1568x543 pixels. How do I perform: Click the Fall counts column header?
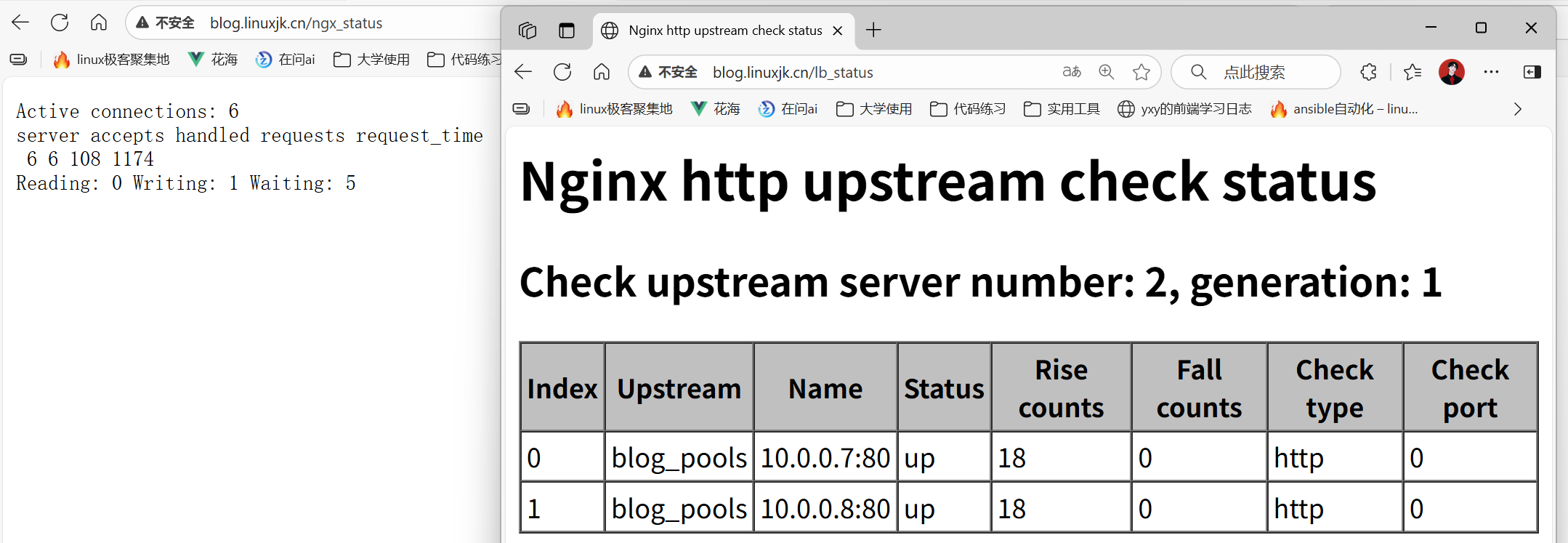1200,389
